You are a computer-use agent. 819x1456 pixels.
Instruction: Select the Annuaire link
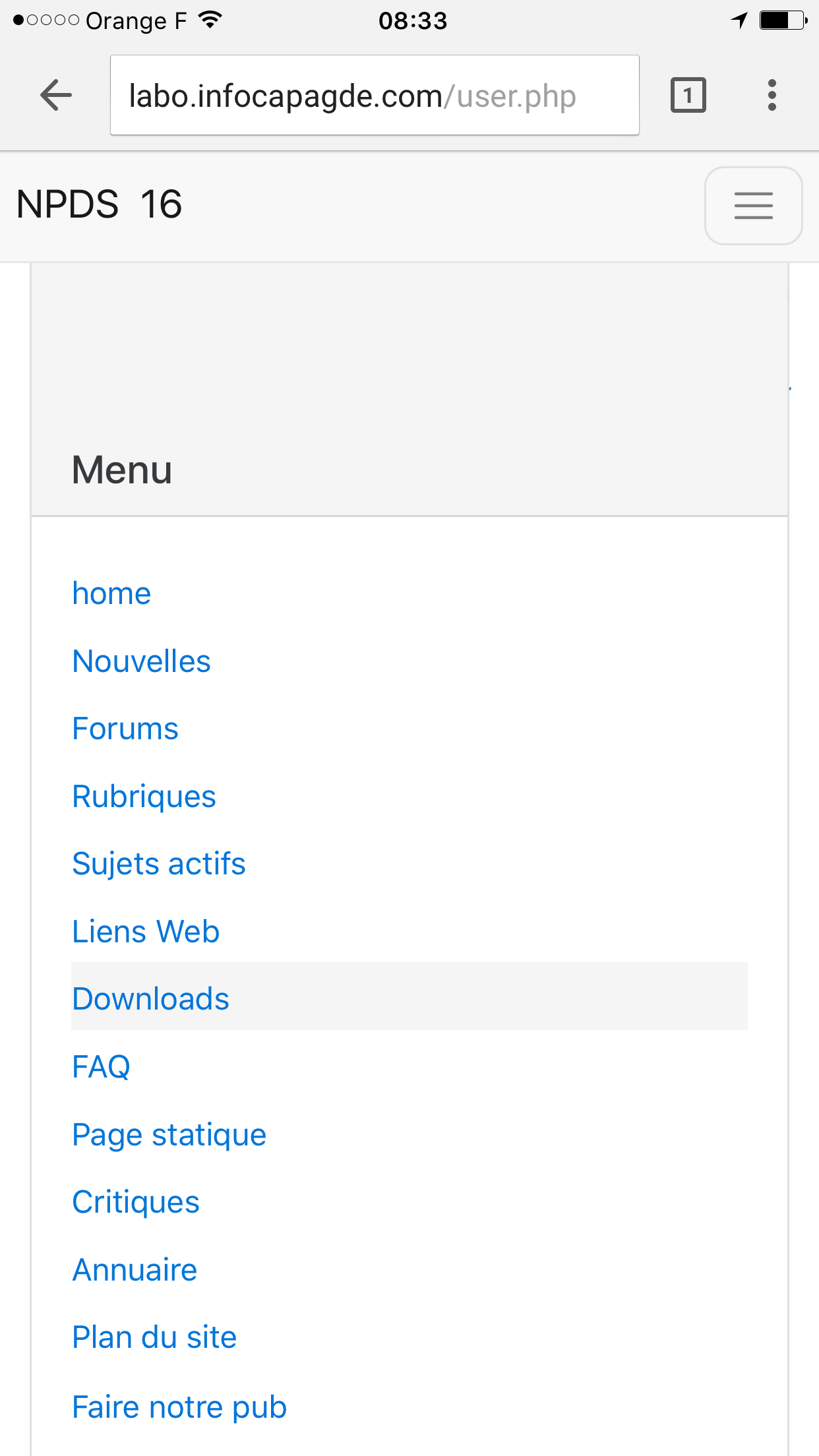[135, 1270]
